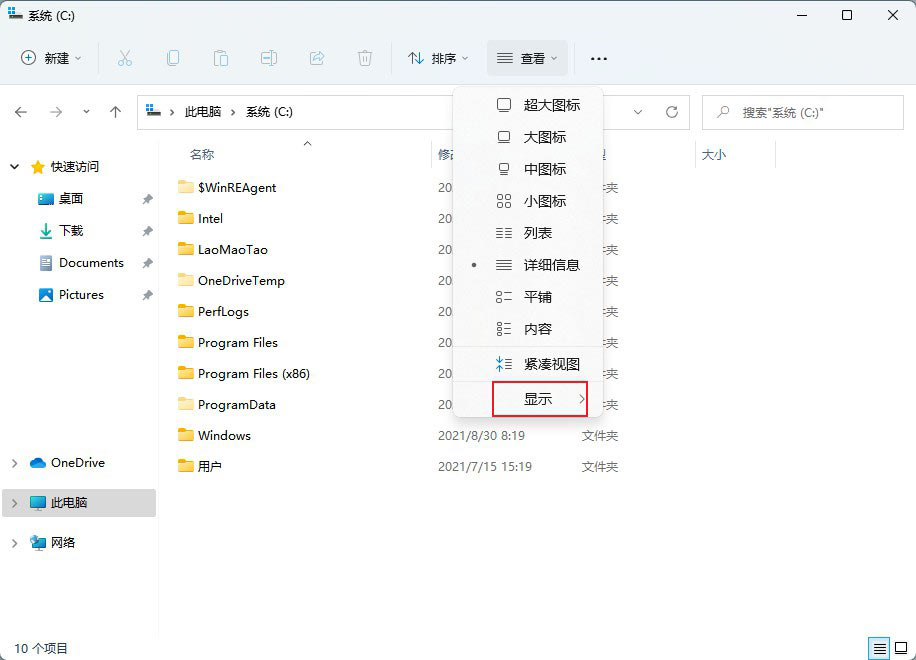Viewport: 916px width, 660px height.
Task: Select the PerfLogs folder icon
Action: [x=186, y=311]
